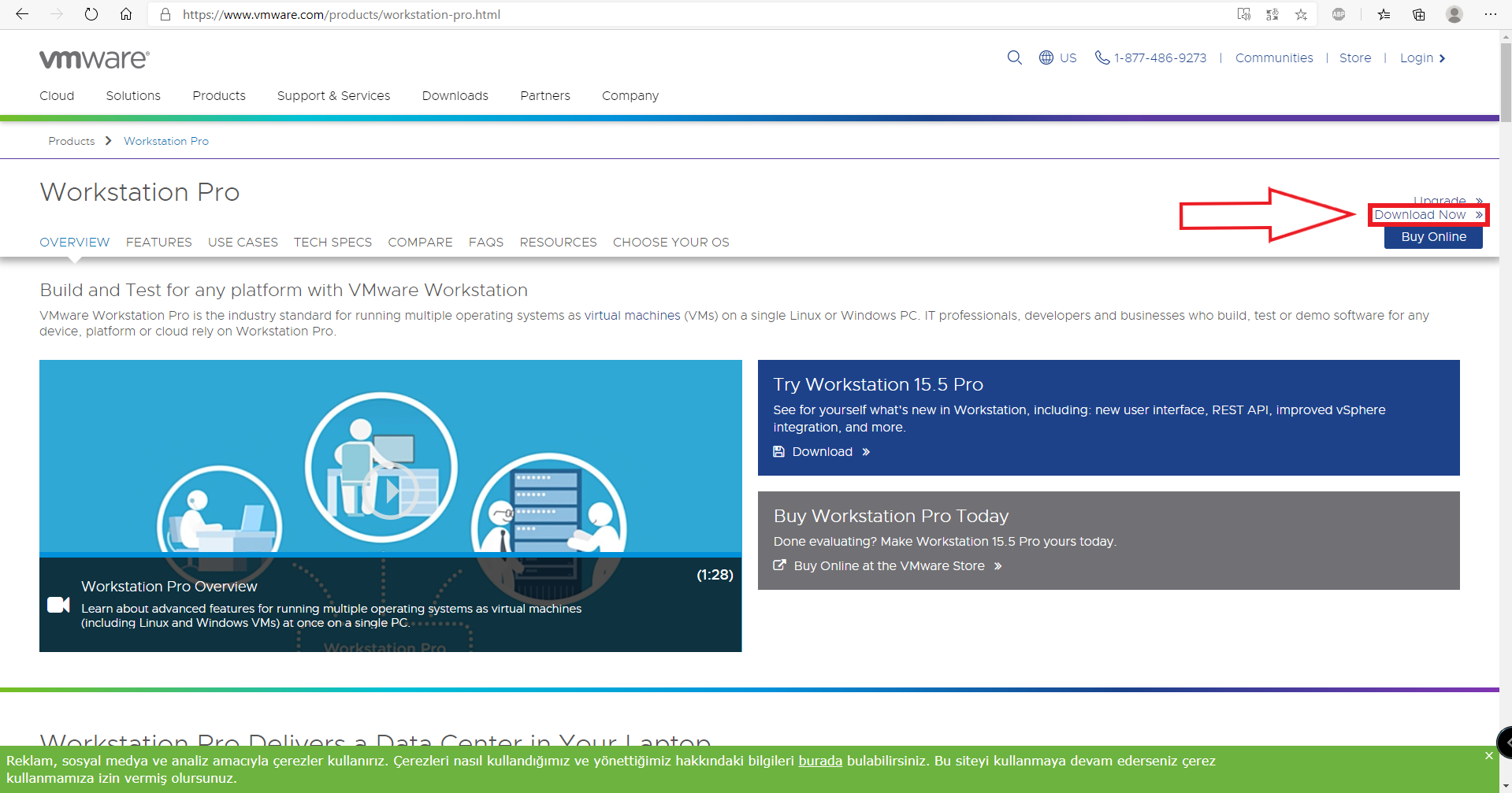Image resolution: width=1512 pixels, height=793 pixels.
Task: Switch to the CHOOSE YOUR OS tab
Action: coord(671,243)
